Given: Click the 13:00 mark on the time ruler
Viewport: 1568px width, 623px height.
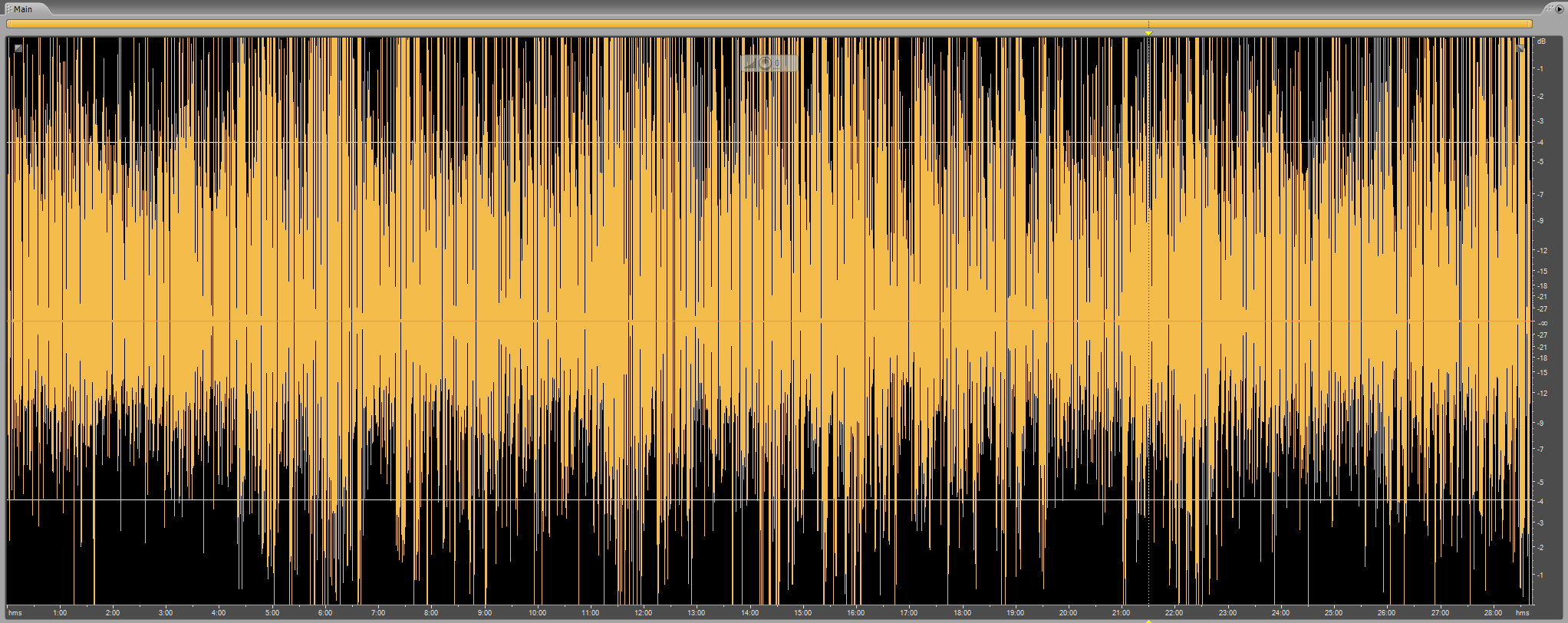Looking at the screenshot, I should 696,612.
